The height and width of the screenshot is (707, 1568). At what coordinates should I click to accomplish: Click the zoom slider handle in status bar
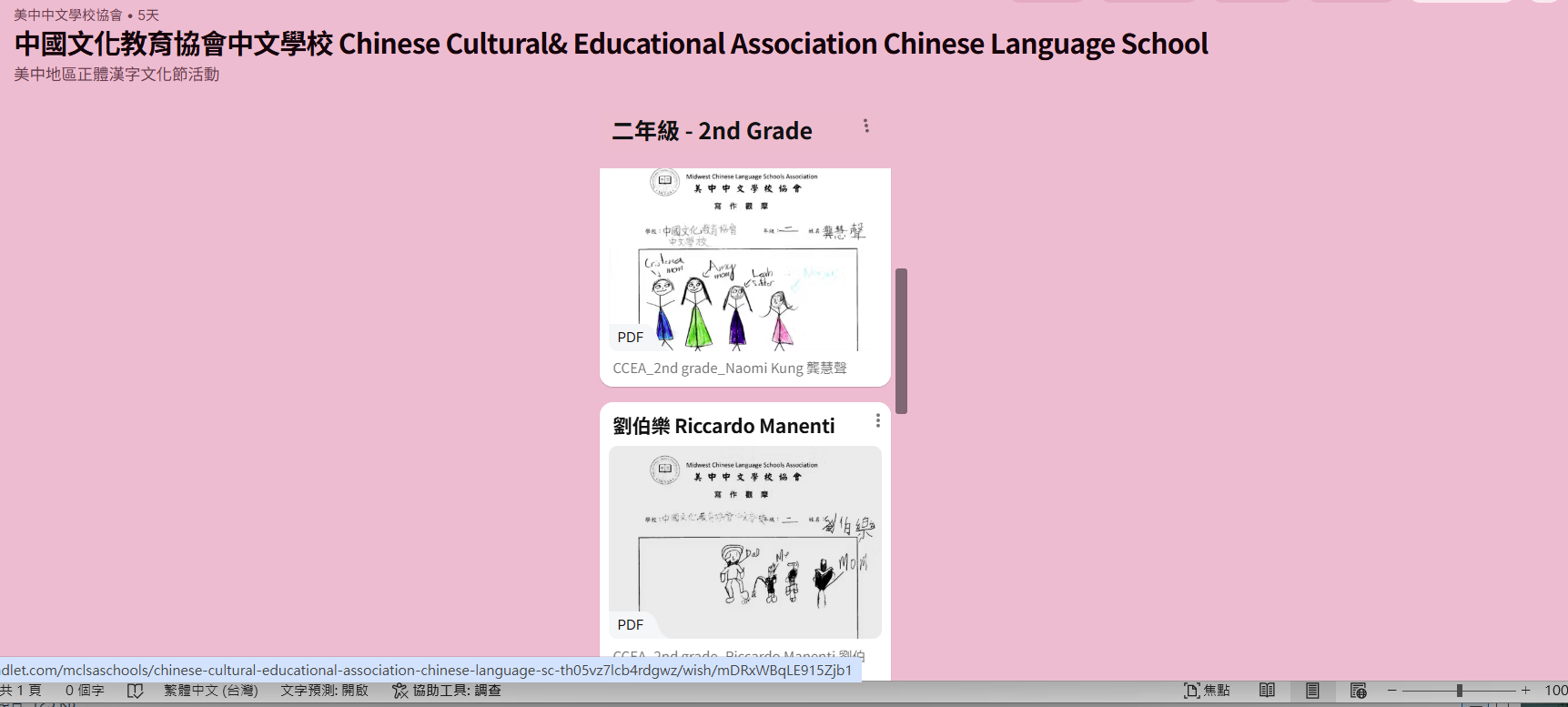tap(1459, 691)
